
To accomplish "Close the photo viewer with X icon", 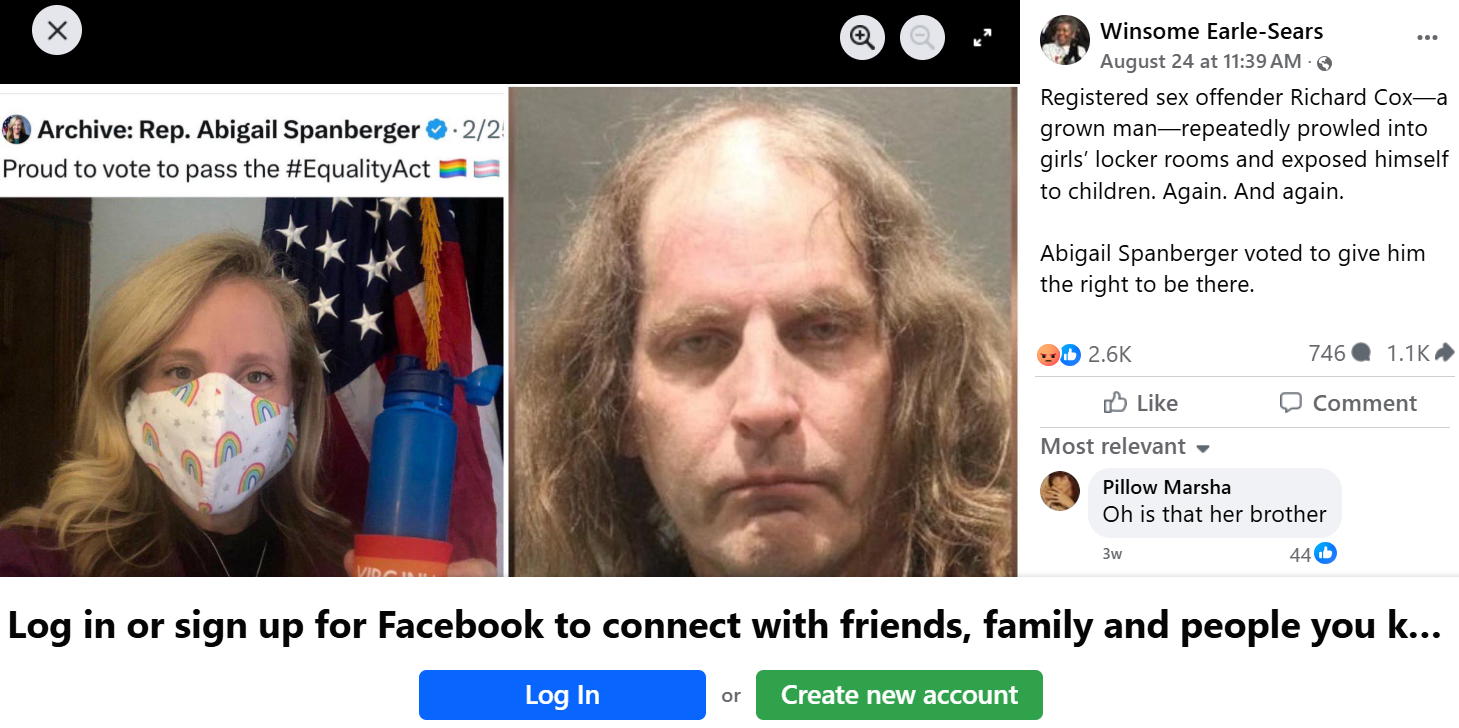I will [x=57, y=30].
